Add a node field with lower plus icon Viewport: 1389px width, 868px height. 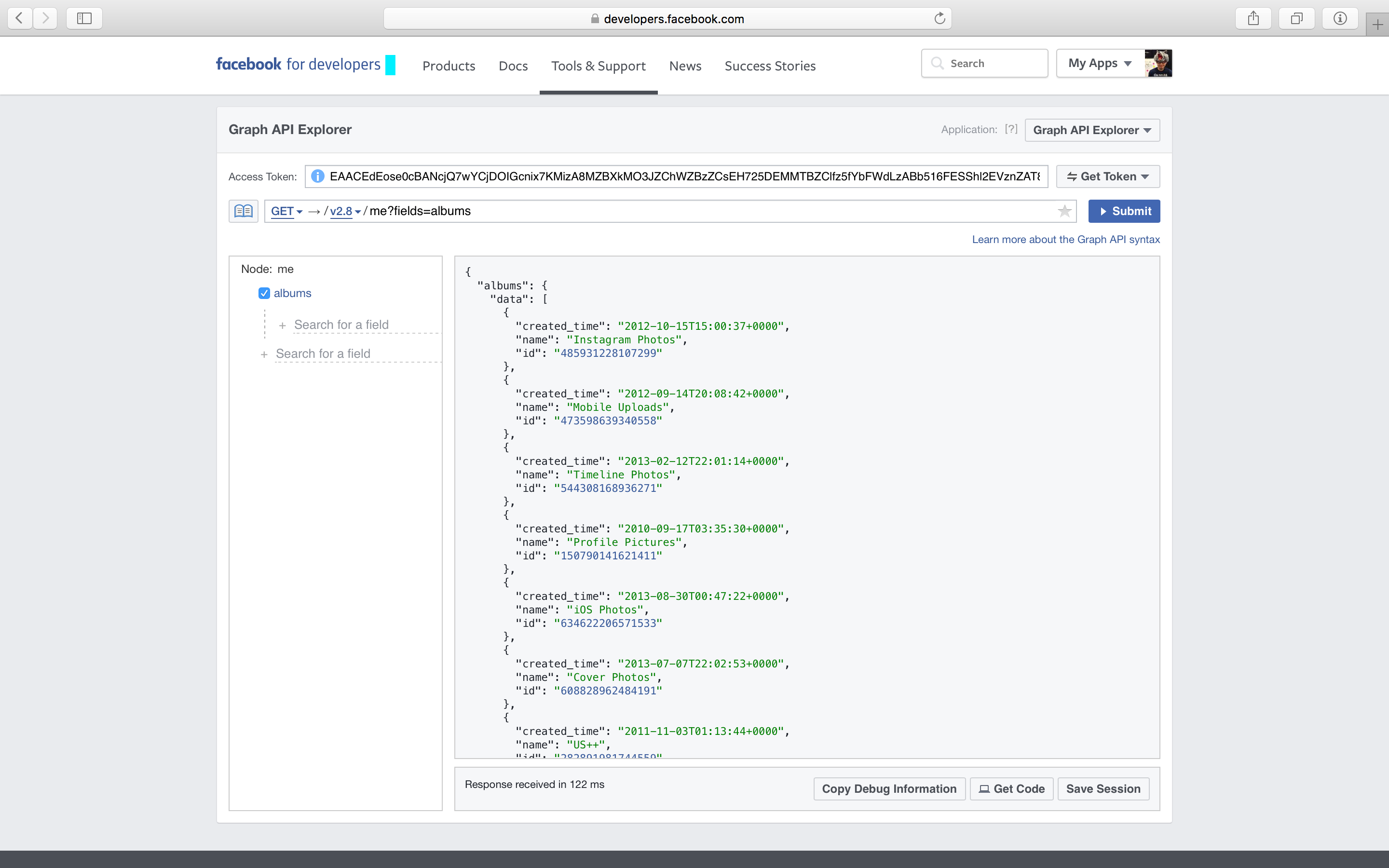tap(264, 354)
